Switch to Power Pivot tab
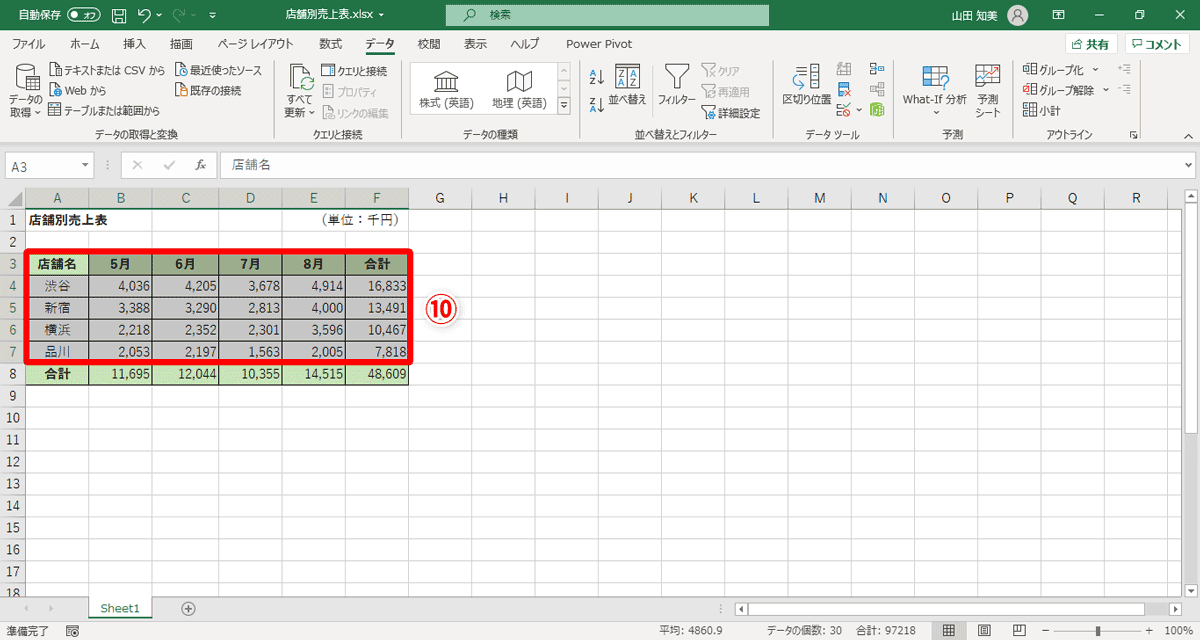 [599, 44]
